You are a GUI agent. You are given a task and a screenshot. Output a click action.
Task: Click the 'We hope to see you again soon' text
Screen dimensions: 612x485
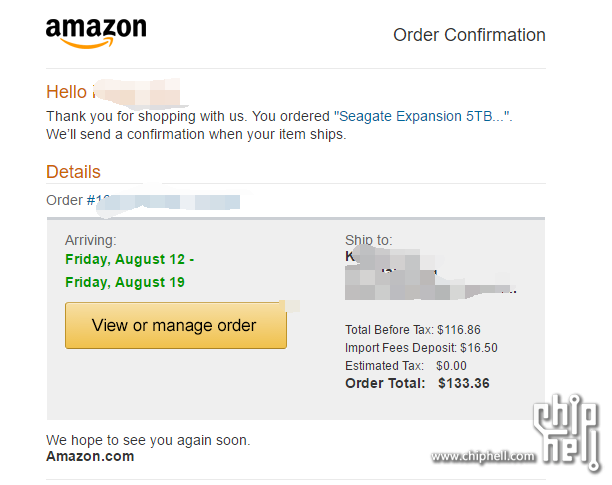[148, 440]
